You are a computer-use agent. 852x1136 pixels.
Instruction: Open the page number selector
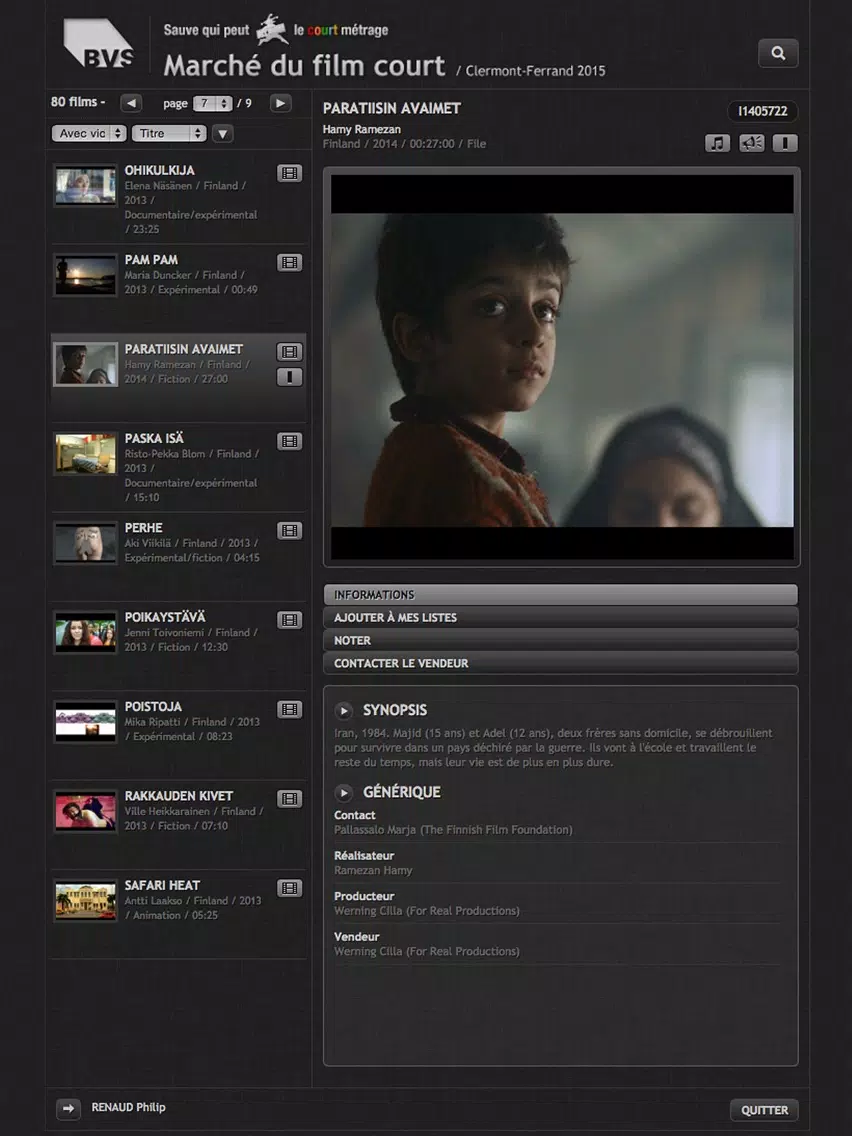click(x=212, y=104)
